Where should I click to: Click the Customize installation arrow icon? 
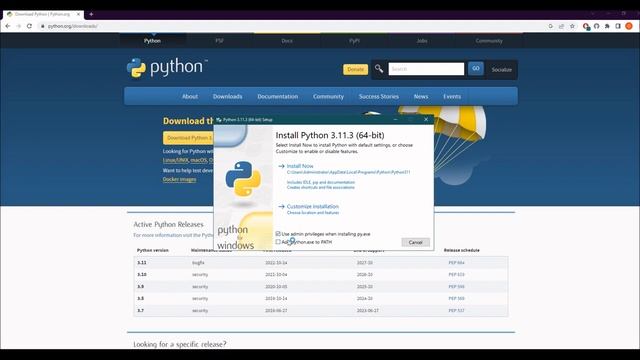coord(281,207)
